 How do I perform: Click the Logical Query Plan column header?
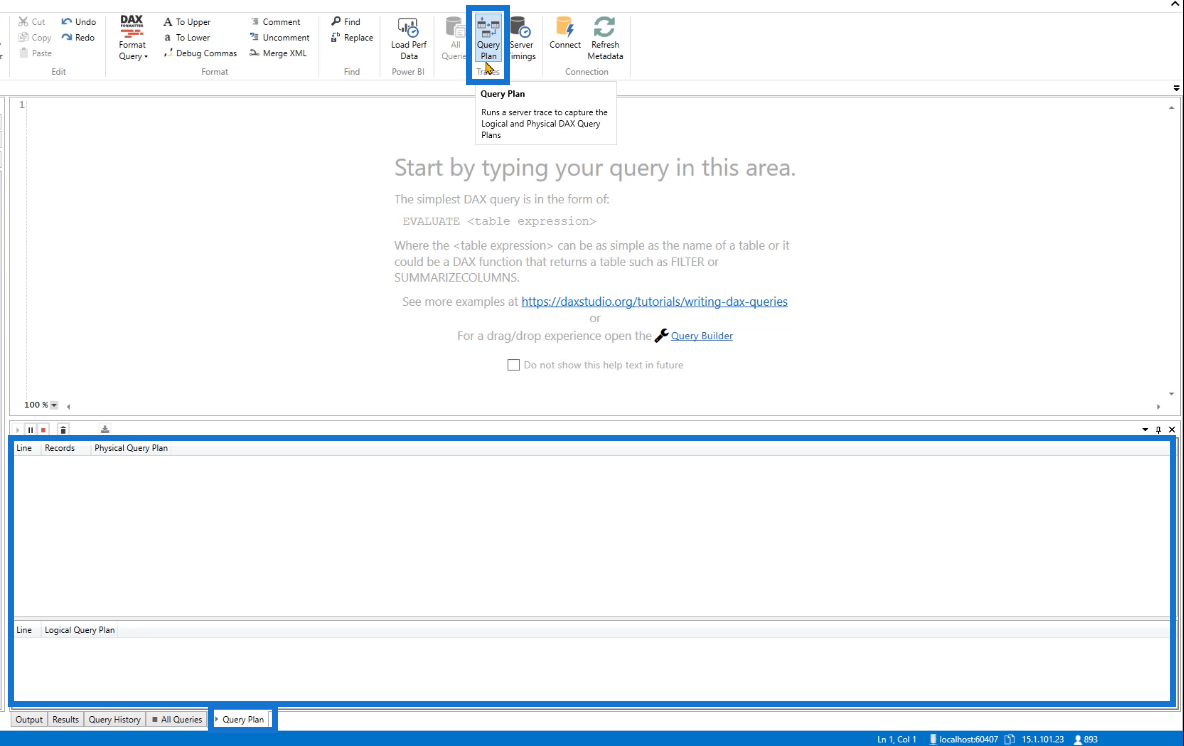pyautogui.click(x=79, y=630)
